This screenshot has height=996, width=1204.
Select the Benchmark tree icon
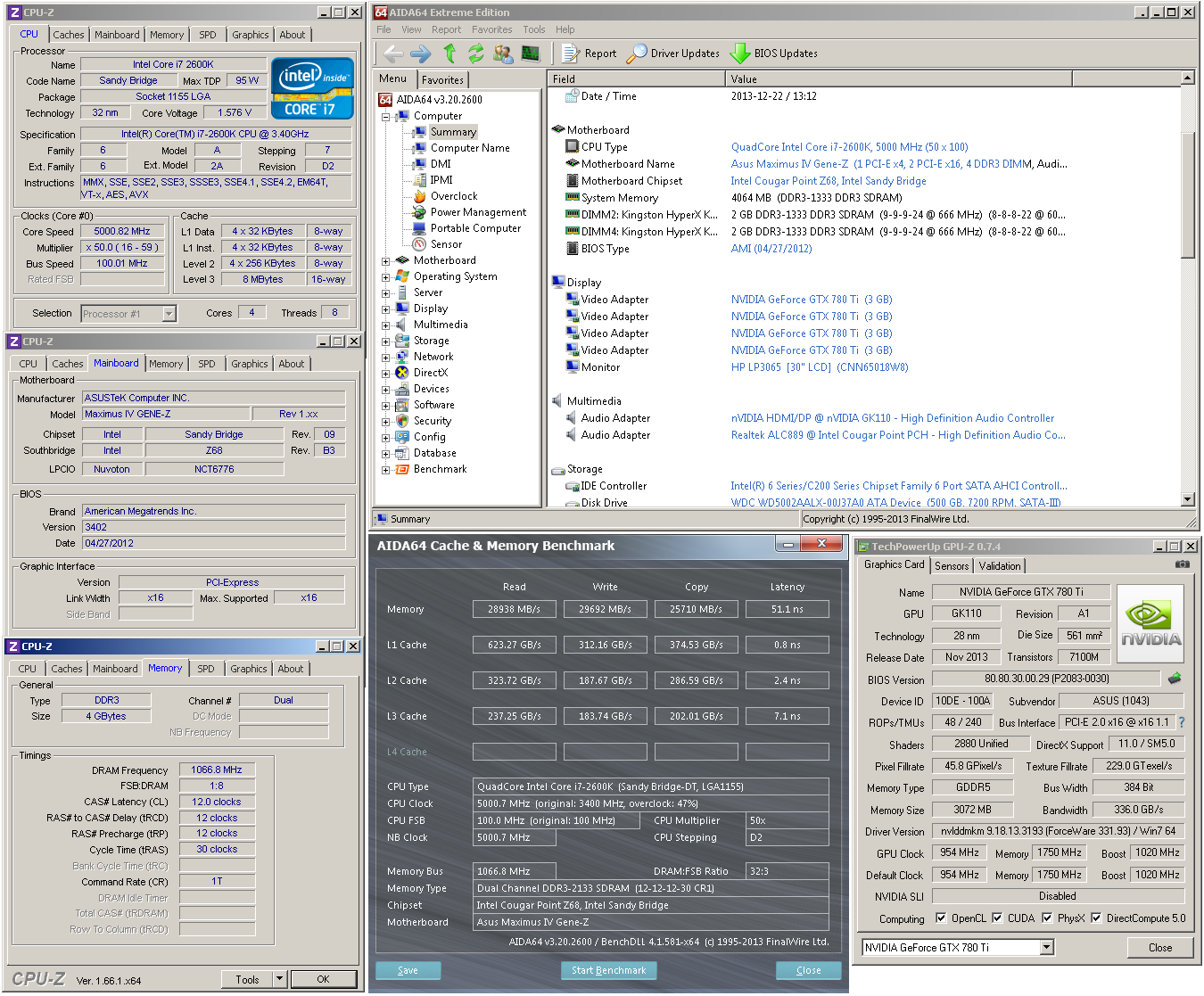[x=402, y=469]
